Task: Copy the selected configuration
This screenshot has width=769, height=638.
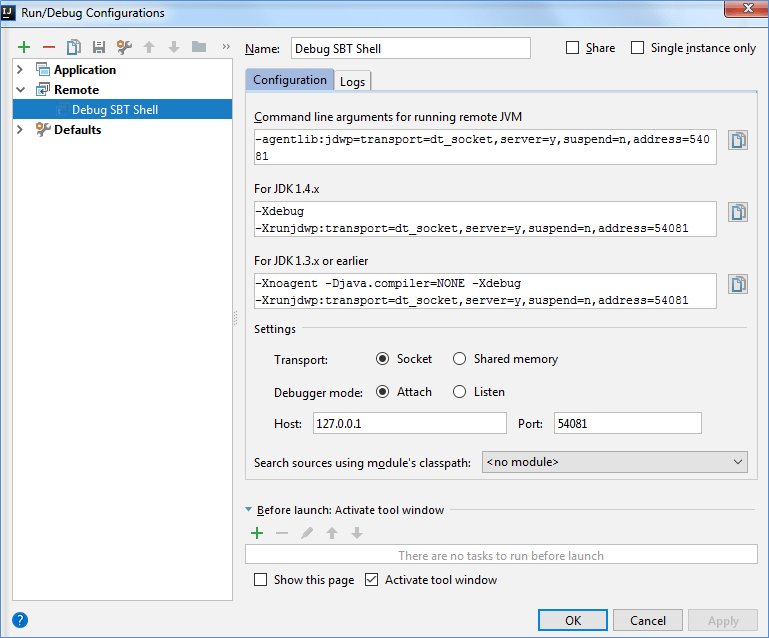Action: click(x=74, y=47)
